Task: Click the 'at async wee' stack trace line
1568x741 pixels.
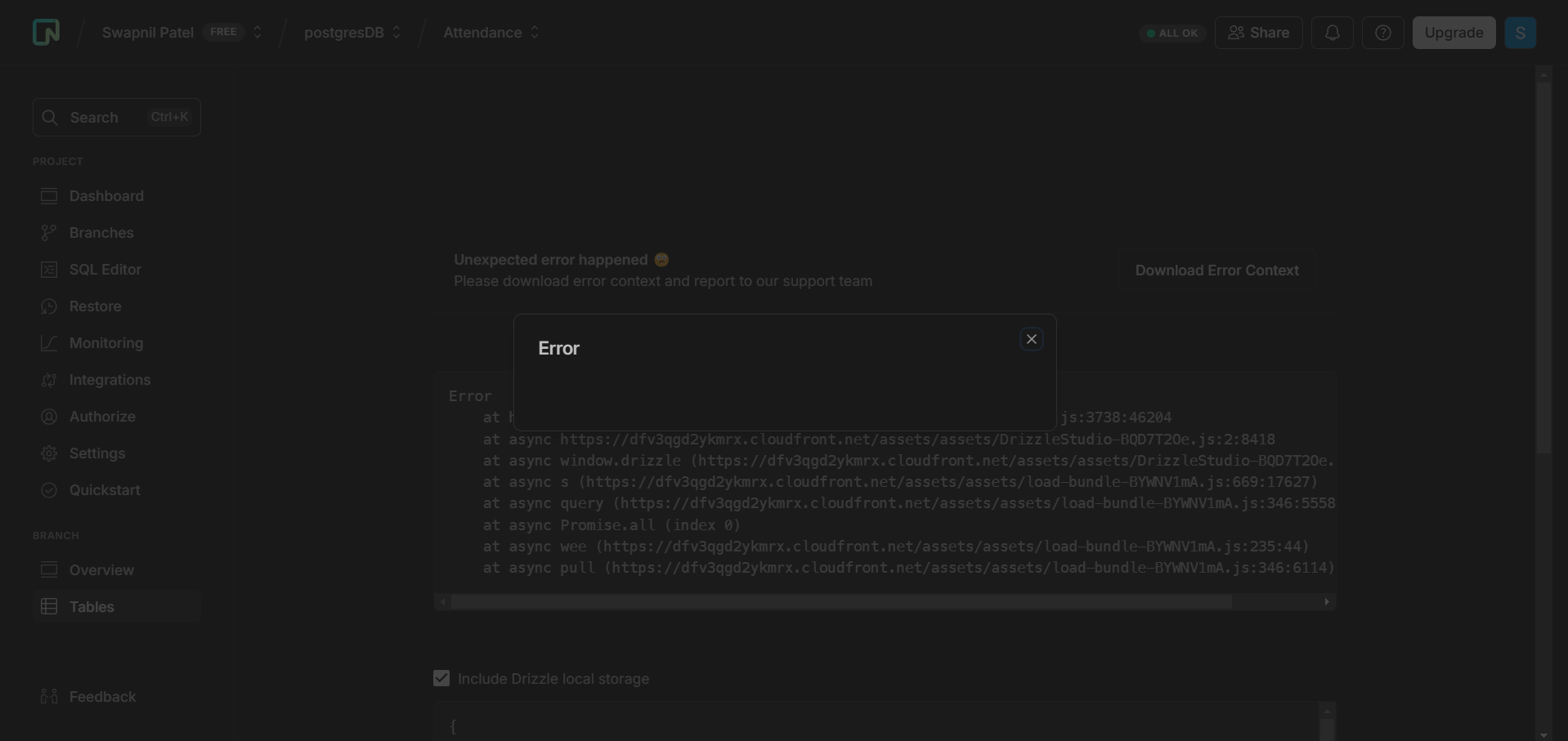Action: click(896, 547)
